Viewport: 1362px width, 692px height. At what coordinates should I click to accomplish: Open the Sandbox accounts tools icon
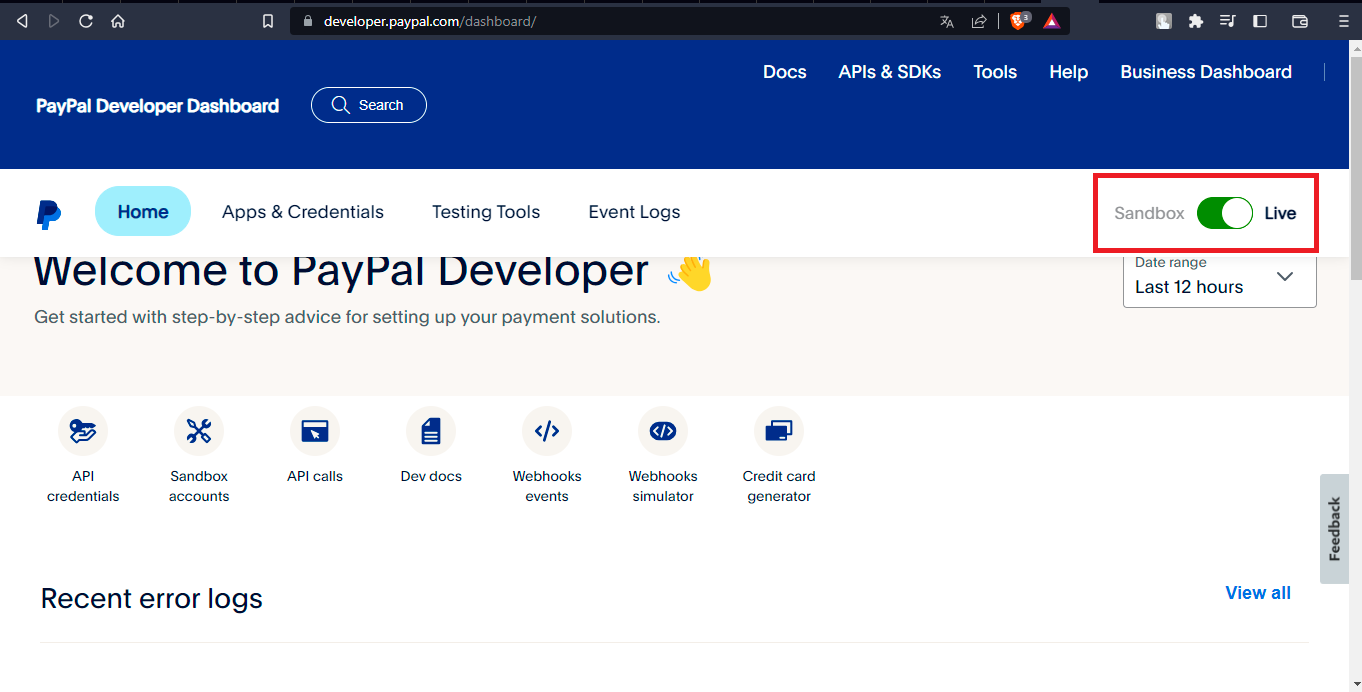click(199, 431)
